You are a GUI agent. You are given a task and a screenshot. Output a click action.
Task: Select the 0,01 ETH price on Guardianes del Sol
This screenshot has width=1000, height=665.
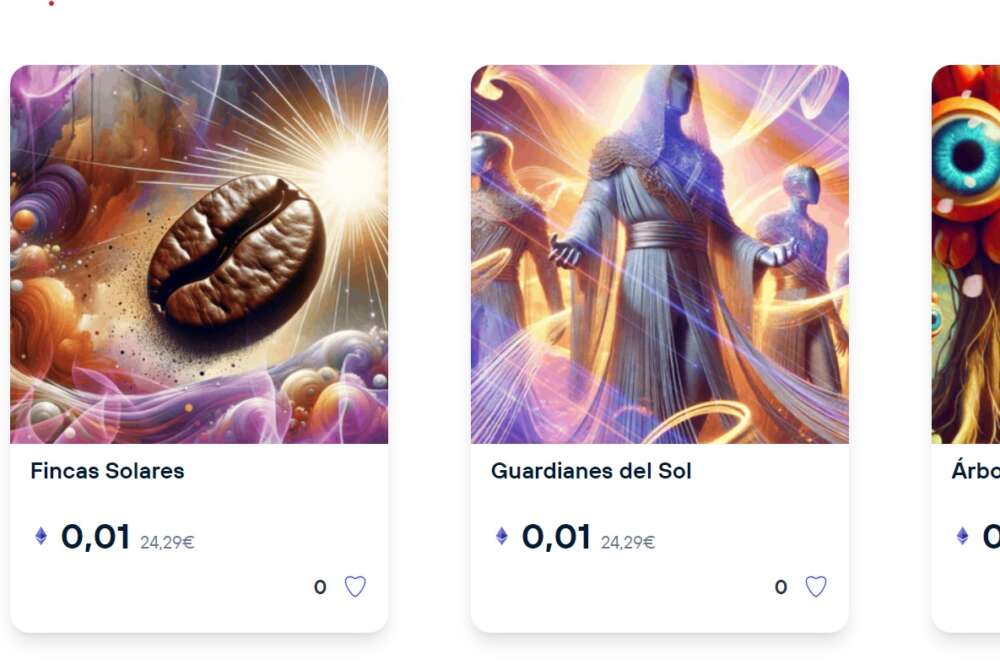tap(556, 537)
